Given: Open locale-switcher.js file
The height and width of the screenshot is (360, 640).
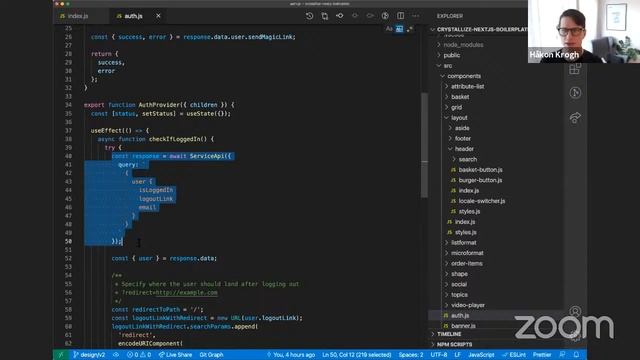Looking at the screenshot, I should (482, 201).
